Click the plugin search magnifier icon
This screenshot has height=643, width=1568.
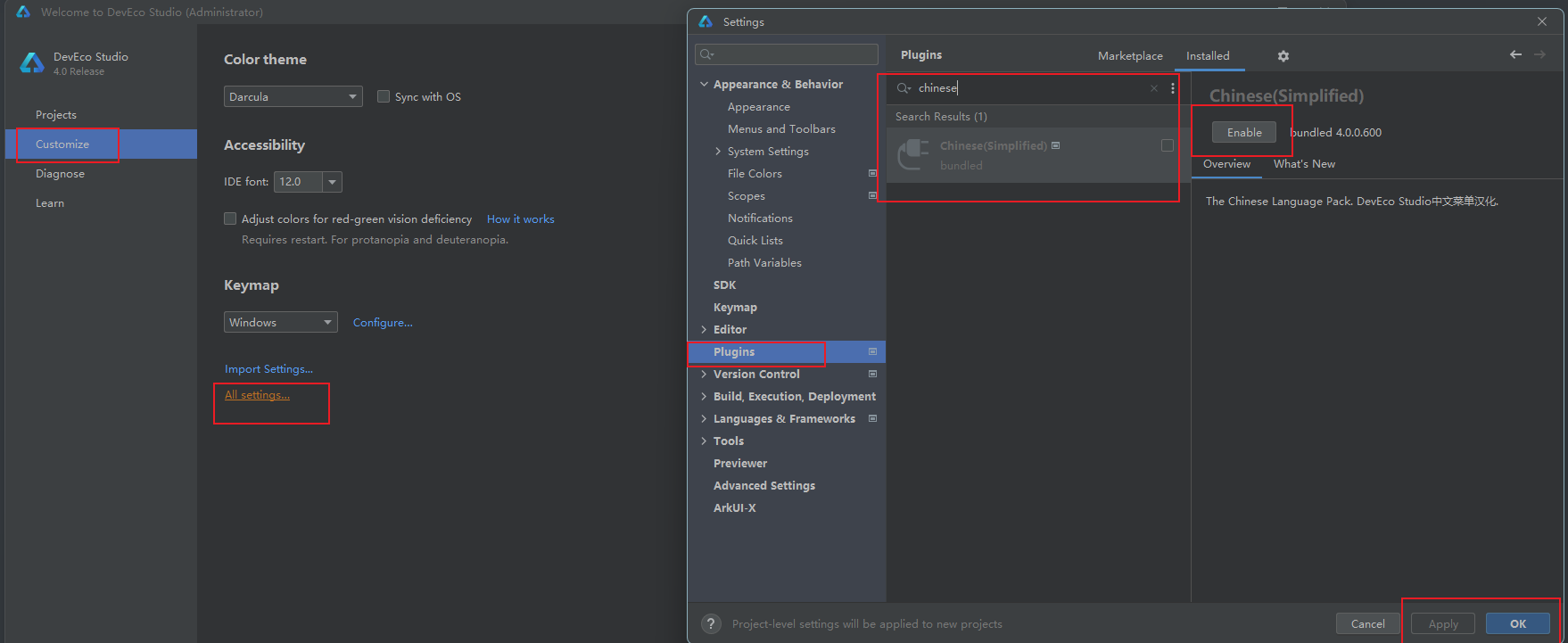click(904, 88)
